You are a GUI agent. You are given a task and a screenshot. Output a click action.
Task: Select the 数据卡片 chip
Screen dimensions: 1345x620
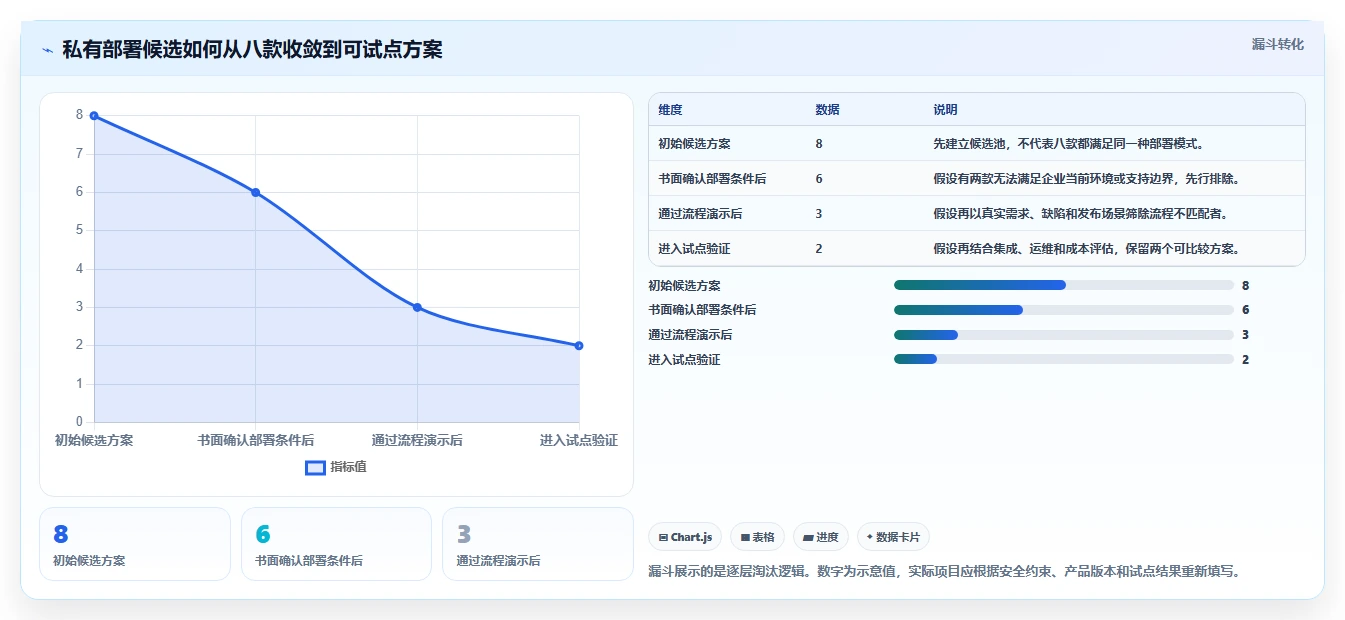pyautogui.click(x=893, y=537)
